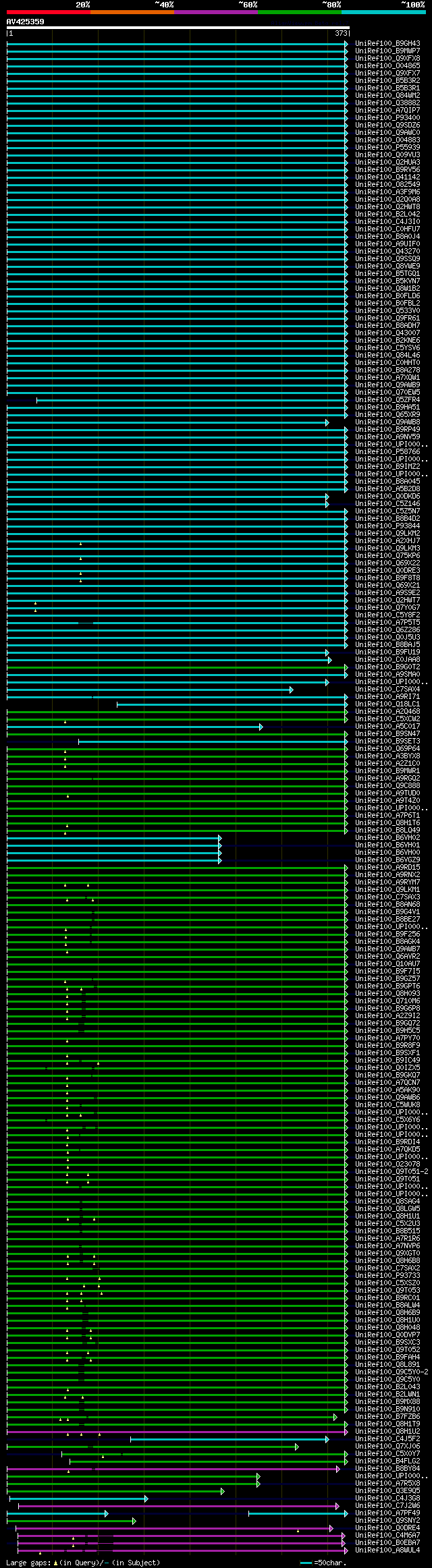The height and width of the screenshot is (1568, 432).
Task: Click hit label UniRef100_Q9C888
Action: pos(387,786)
